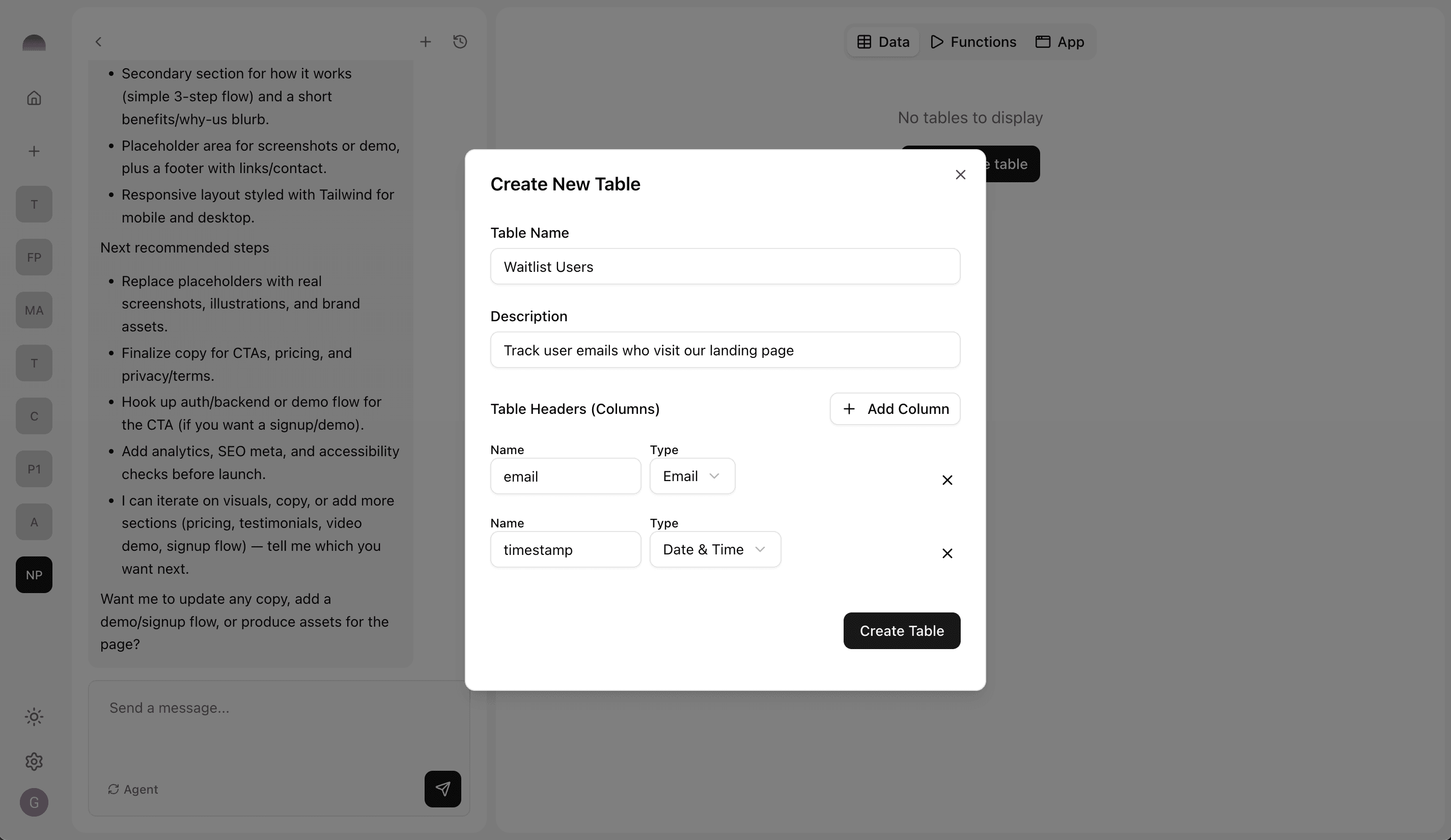The height and width of the screenshot is (840, 1451).
Task: Remove the email column row
Action: (946, 480)
